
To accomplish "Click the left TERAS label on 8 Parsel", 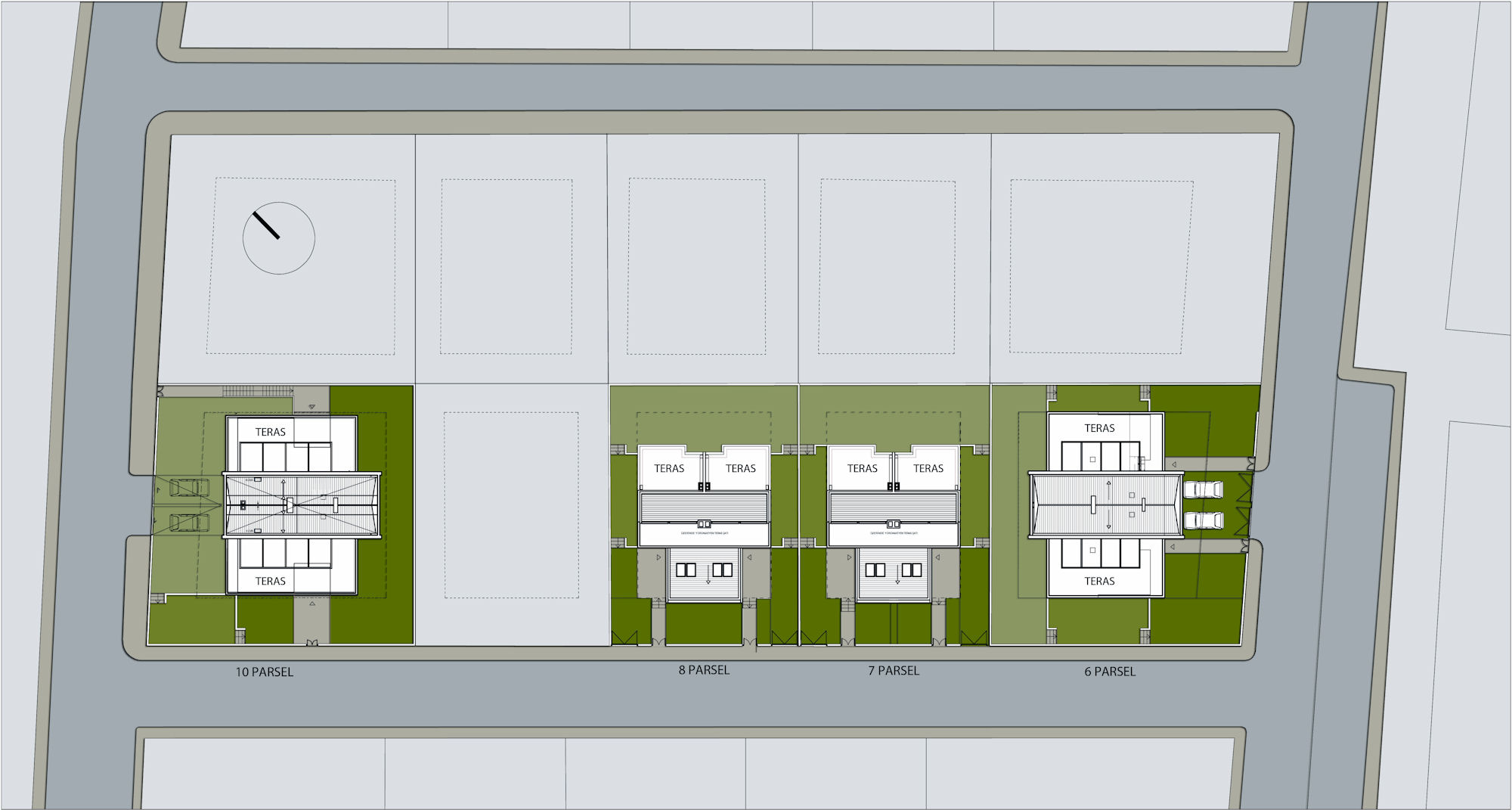I will (x=669, y=468).
